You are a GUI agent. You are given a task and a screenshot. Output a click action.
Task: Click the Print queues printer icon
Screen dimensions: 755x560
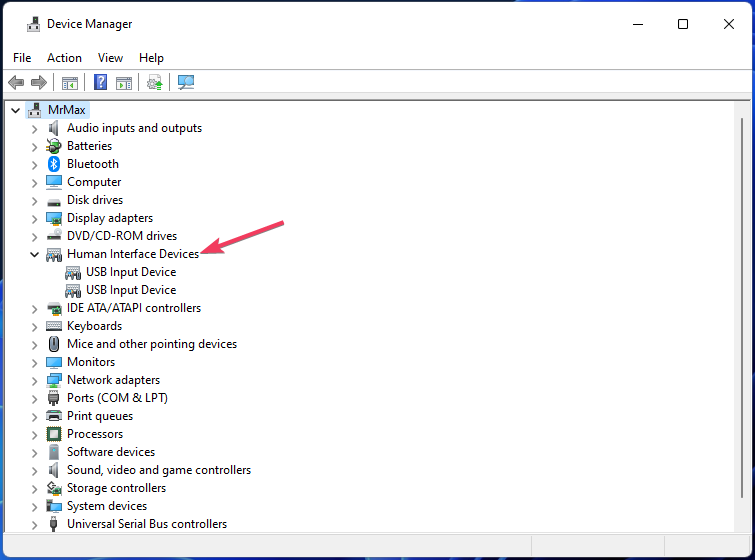[53, 416]
